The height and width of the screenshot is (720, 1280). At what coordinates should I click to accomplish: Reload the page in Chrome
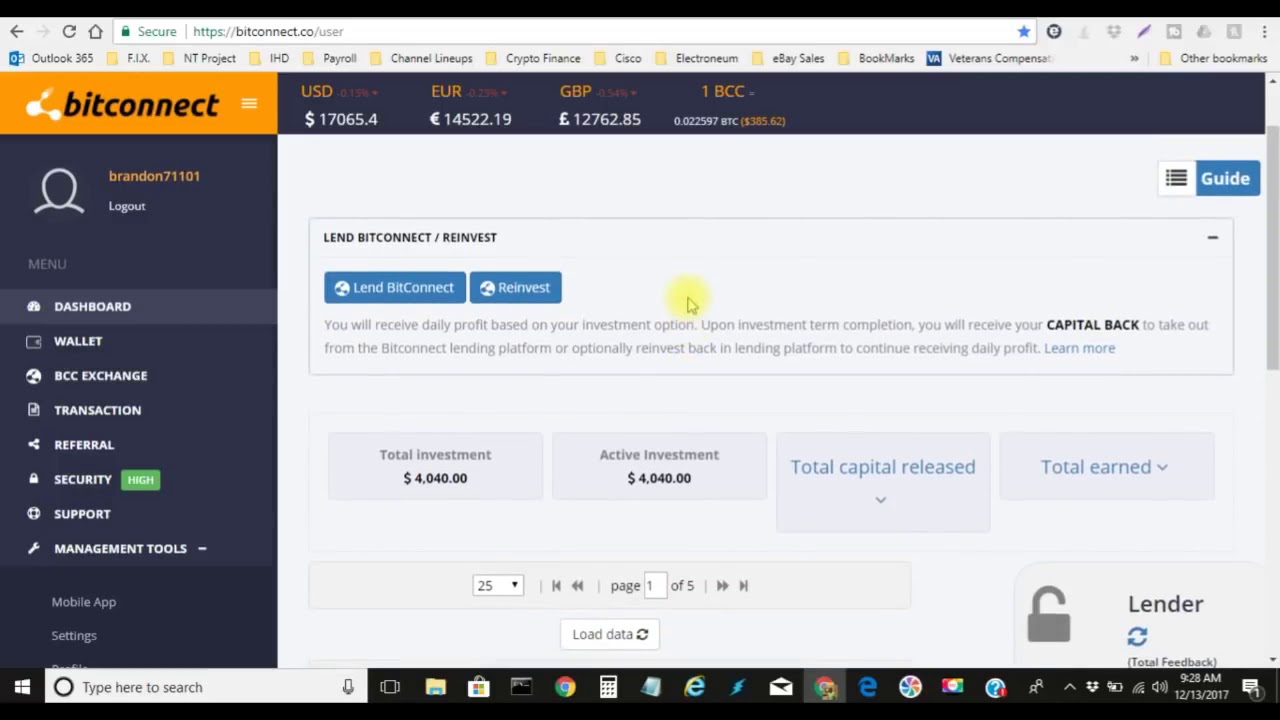point(69,31)
